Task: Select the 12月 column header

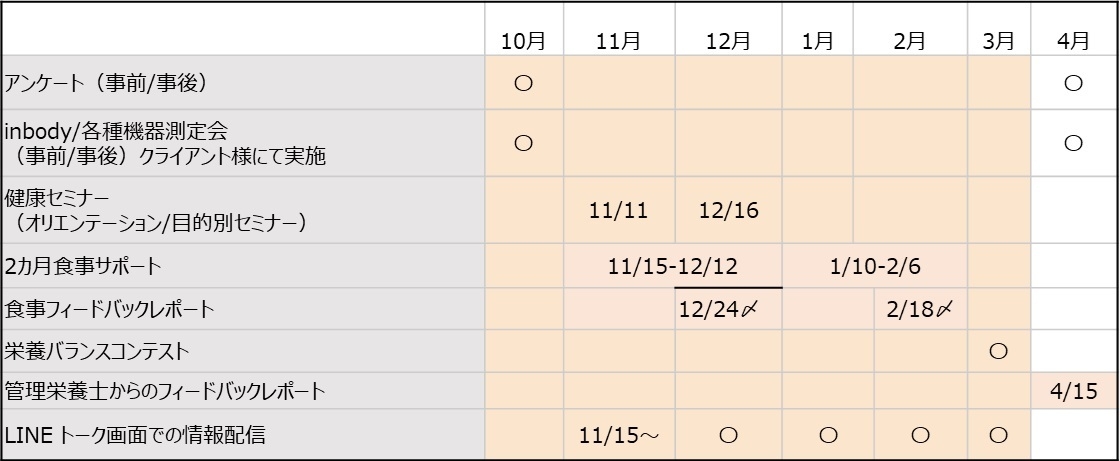Action: tap(728, 41)
